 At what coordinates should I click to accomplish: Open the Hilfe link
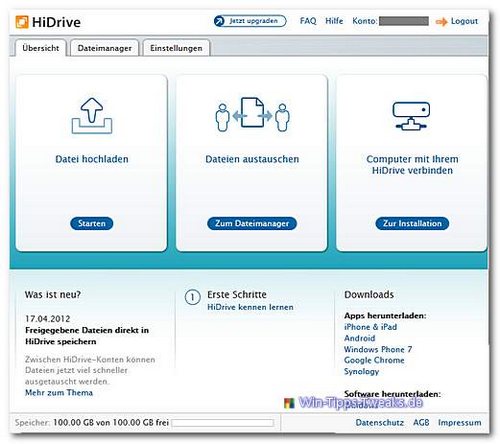[334, 21]
